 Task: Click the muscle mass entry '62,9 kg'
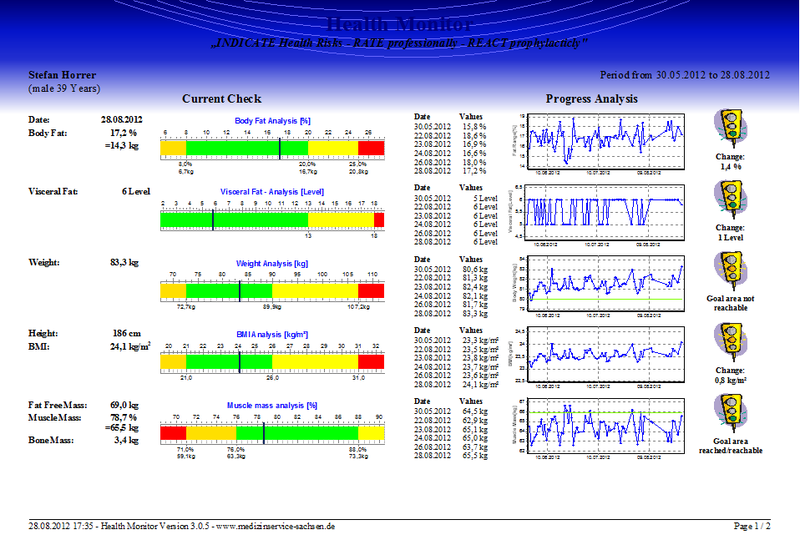pos(475,420)
